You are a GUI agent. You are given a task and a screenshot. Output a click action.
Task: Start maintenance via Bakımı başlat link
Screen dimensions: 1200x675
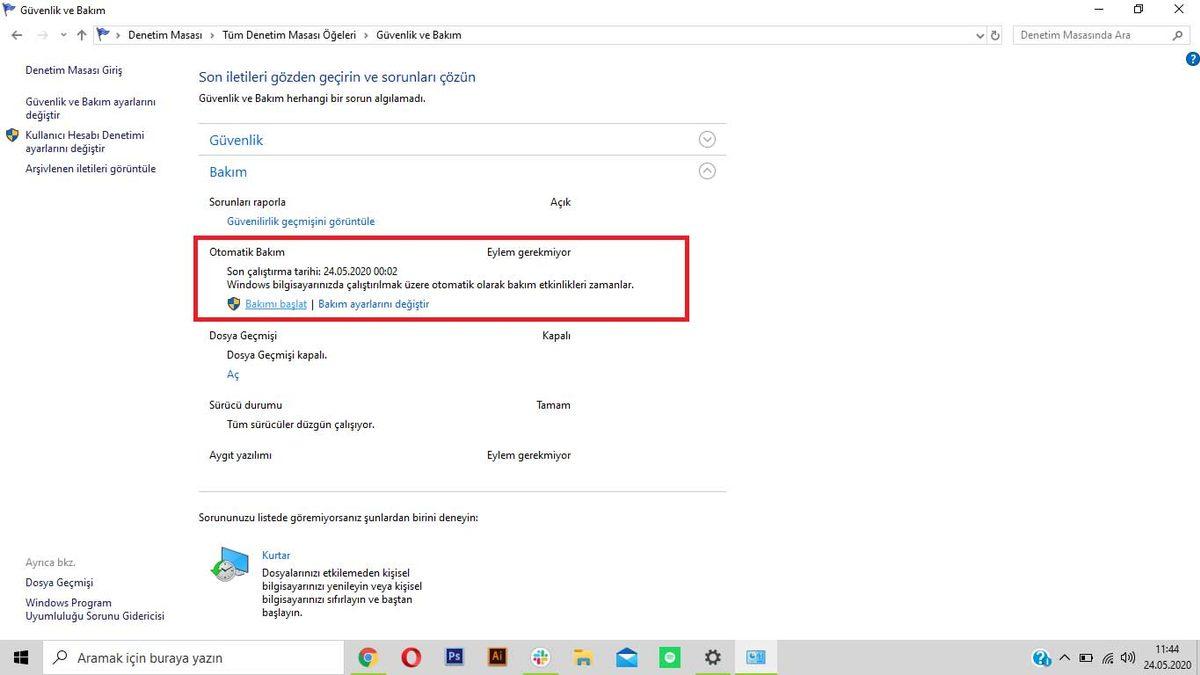tap(275, 303)
